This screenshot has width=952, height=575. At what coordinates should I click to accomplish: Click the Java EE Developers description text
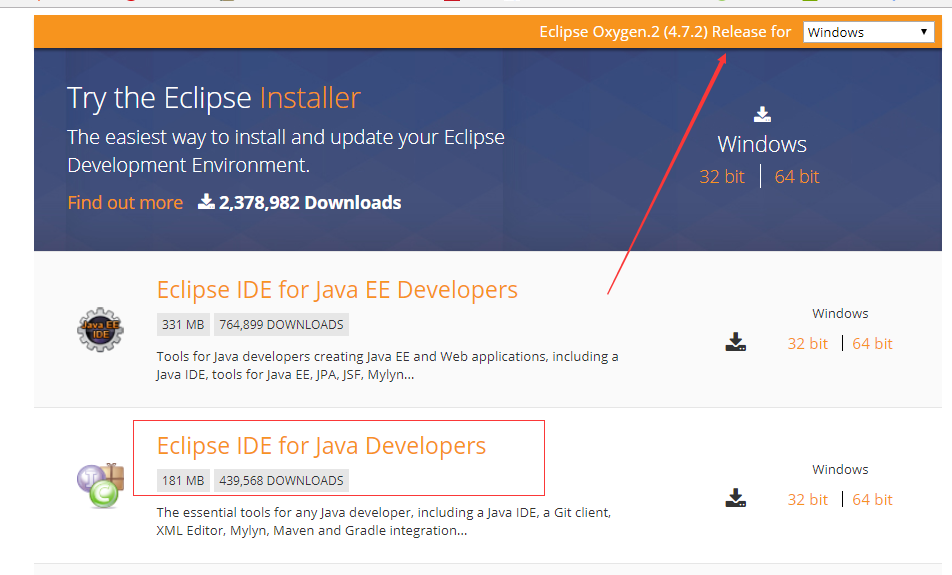(x=387, y=366)
